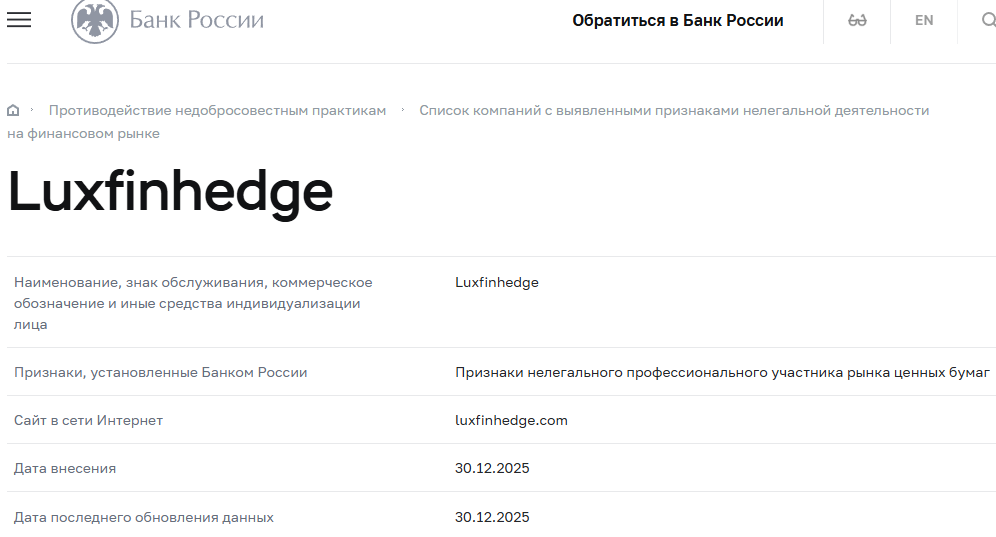Open the visually impaired version glasses icon
Image resolution: width=996 pixels, height=537 pixels.
click(857, 20)
